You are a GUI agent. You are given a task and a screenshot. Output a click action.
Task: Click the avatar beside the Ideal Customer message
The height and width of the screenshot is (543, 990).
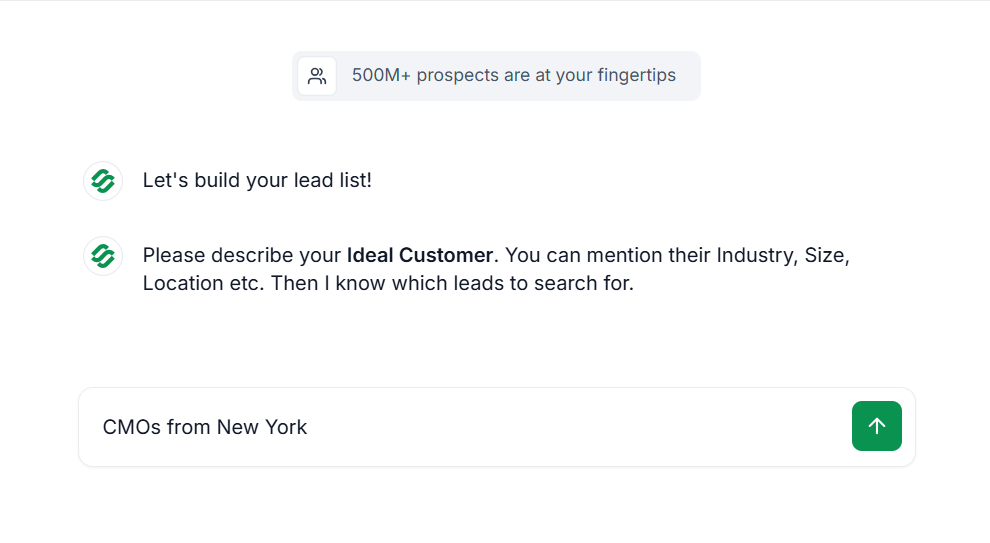103,256
